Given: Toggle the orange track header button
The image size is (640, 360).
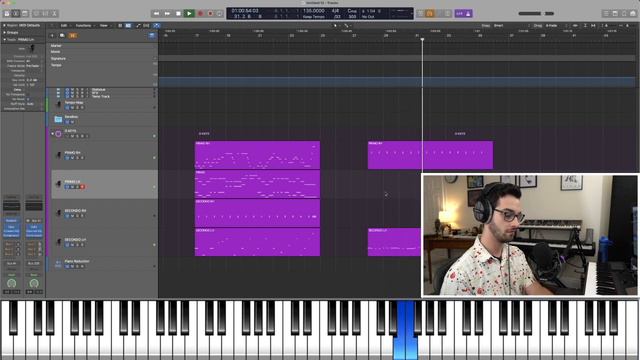Looking at the screenshot, I should pos(72,36).
